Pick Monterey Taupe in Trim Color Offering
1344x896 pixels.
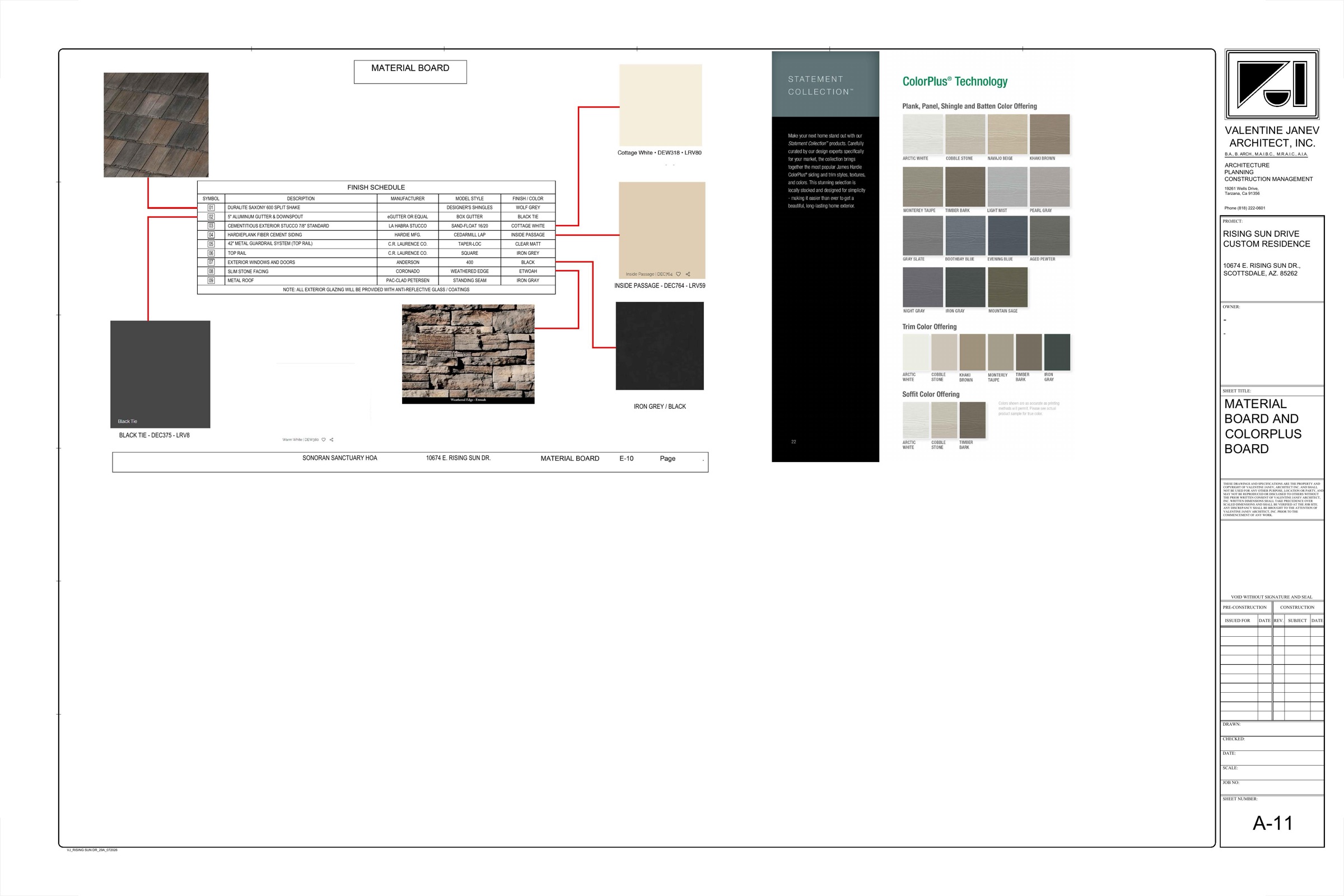click(x=1001, y=353)
